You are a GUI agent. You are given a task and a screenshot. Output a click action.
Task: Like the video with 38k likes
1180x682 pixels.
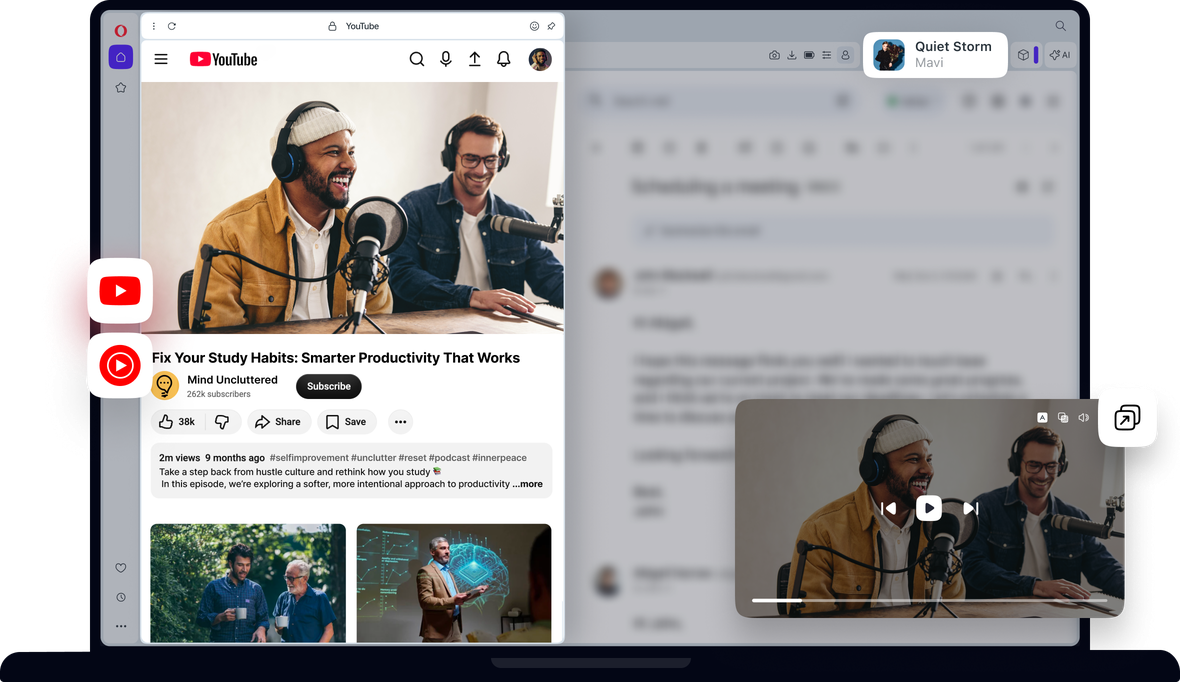pos(177,422)
